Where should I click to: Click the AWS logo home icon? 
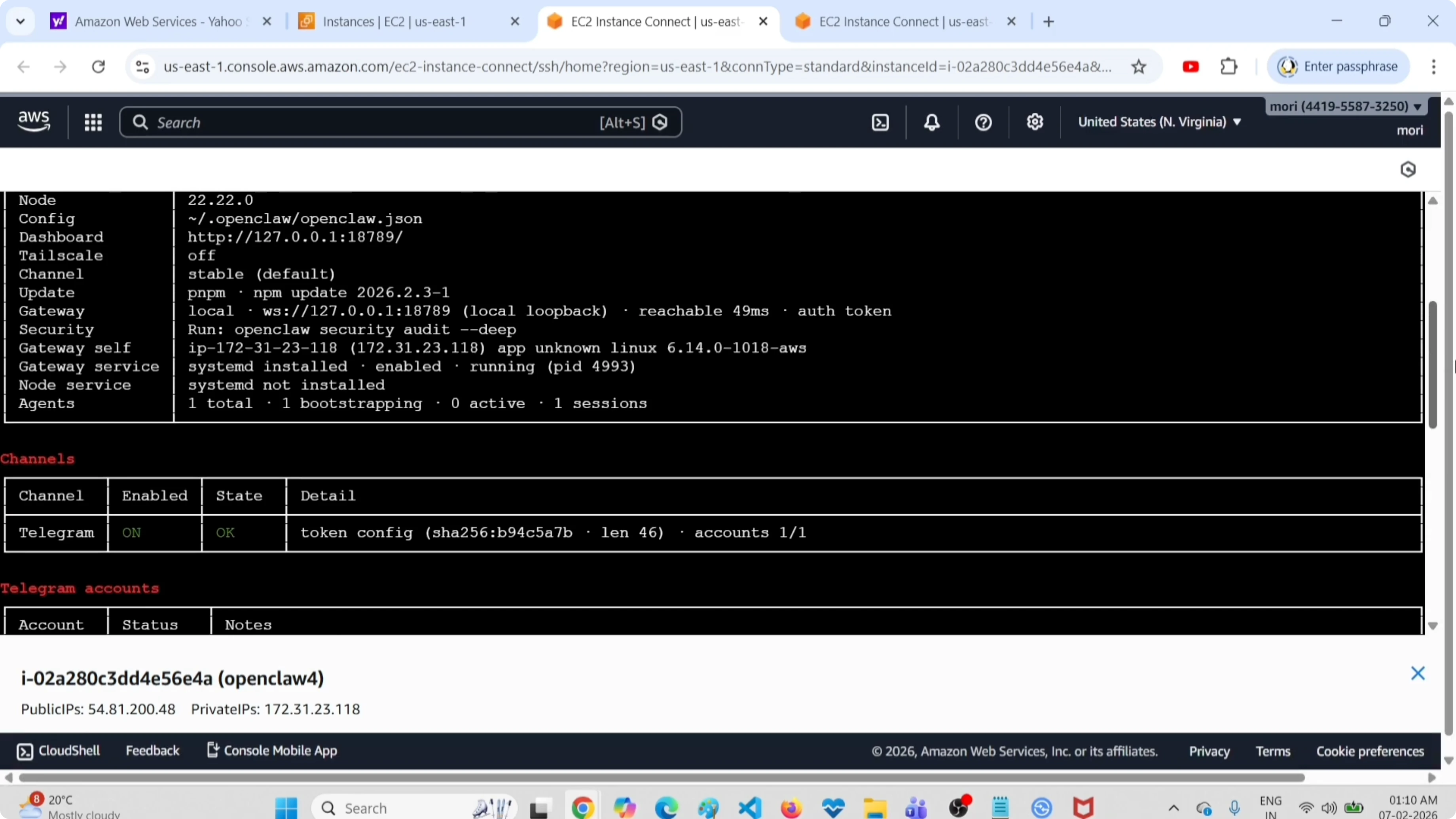click(34, 121)
